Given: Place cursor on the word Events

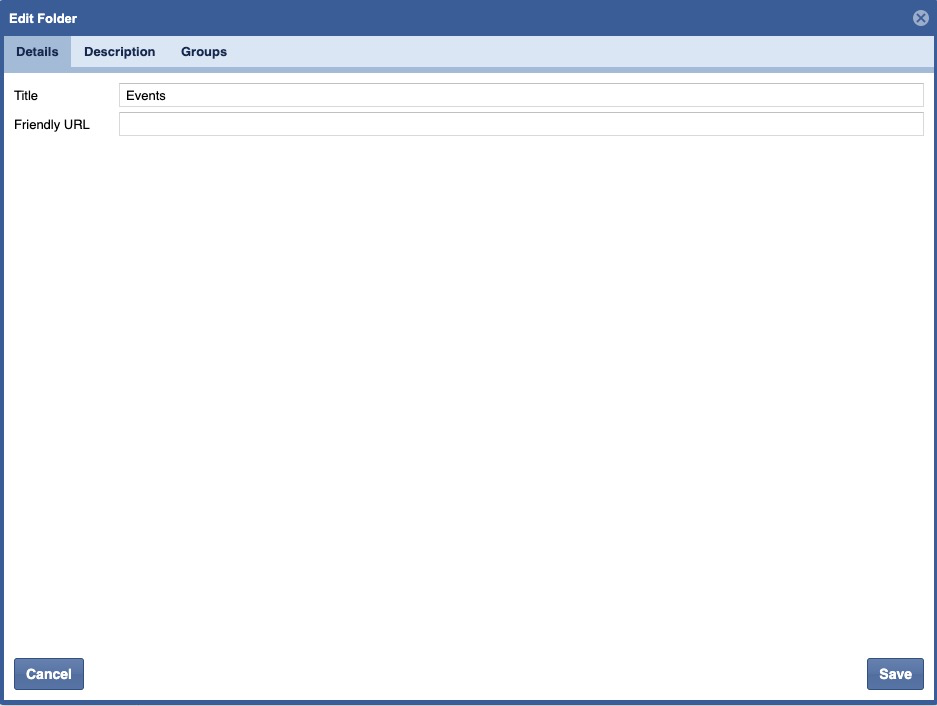Looking at the screenshot, I should (x=146, y=96).
